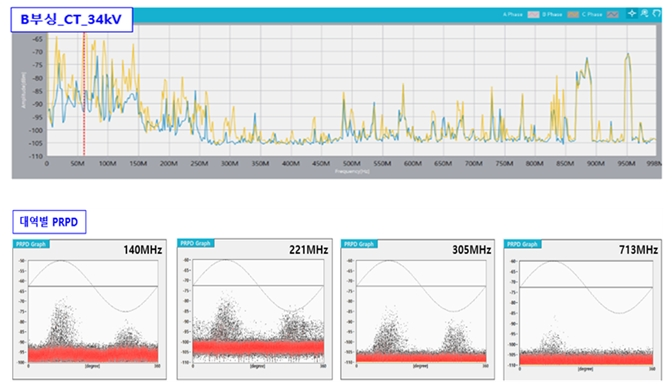672x390 pixels.
Task: Select the PRPD Graph tab for 305MHz
Action: [359, 244]
